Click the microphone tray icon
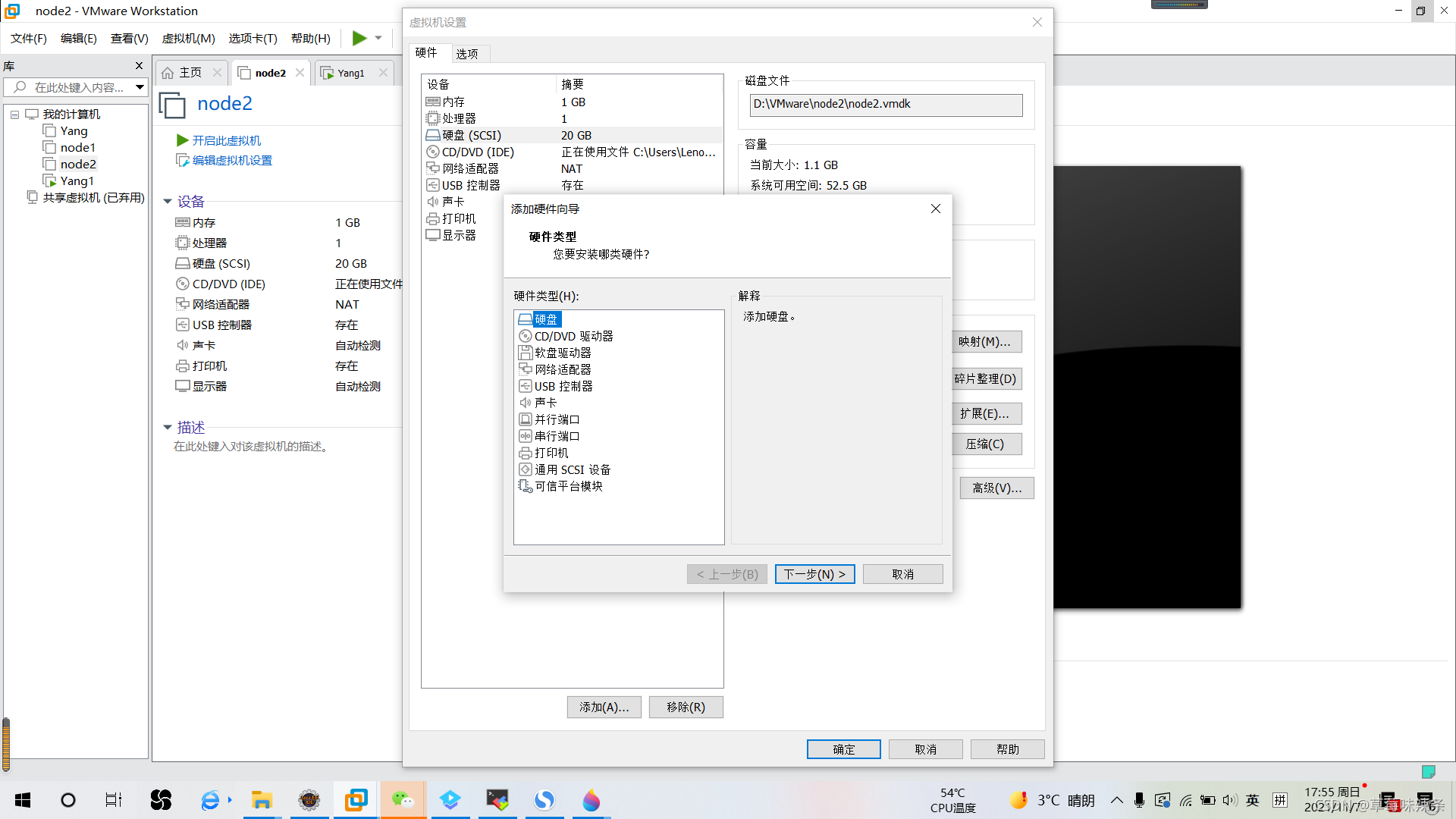This screenshot has height=819, width=1456. click(x=1139, y=800)
